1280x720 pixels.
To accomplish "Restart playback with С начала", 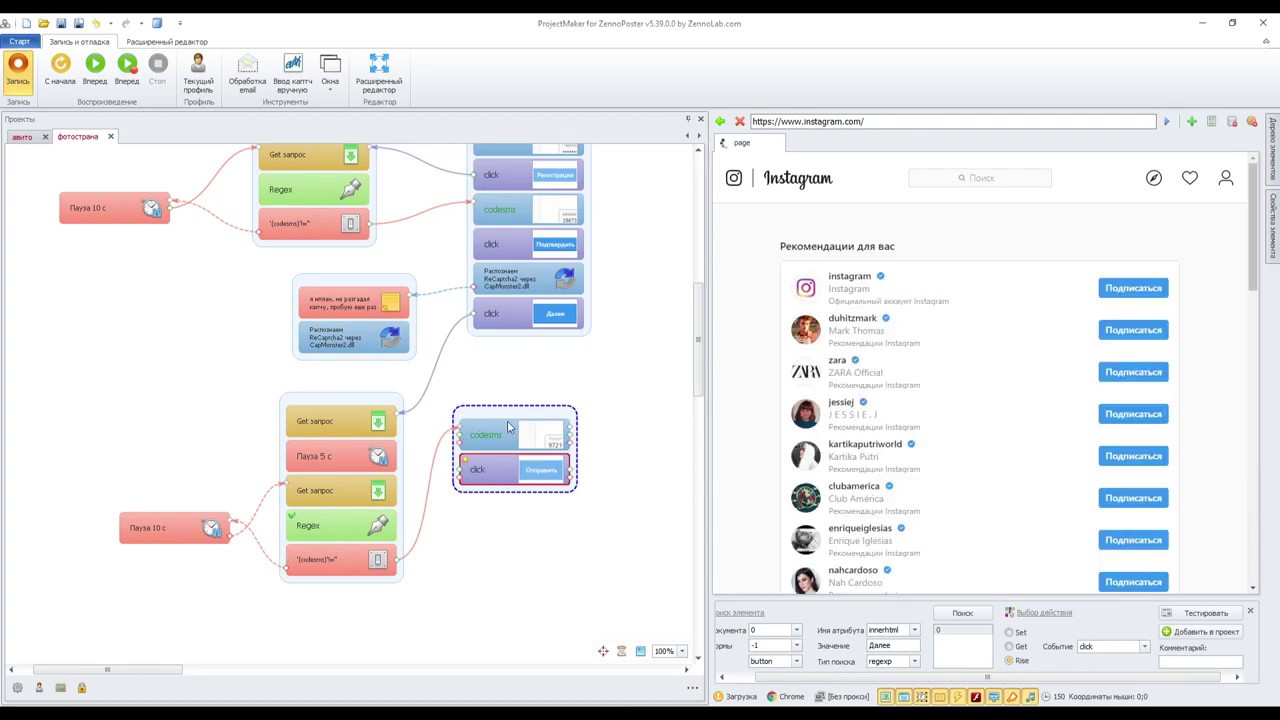I will pos(60,69).
